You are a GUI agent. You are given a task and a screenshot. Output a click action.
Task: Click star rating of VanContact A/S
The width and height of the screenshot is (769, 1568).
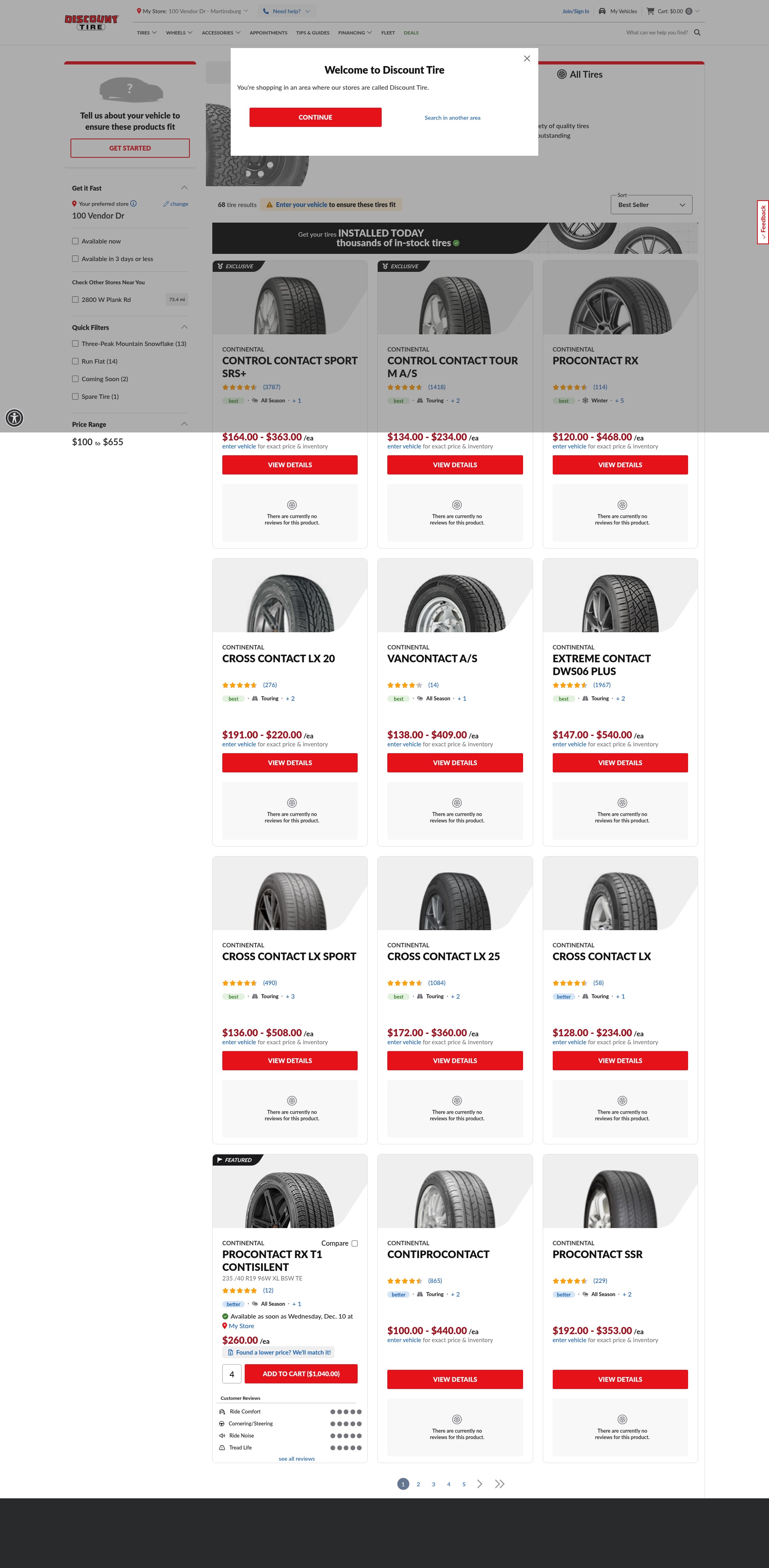pos(404,685)
